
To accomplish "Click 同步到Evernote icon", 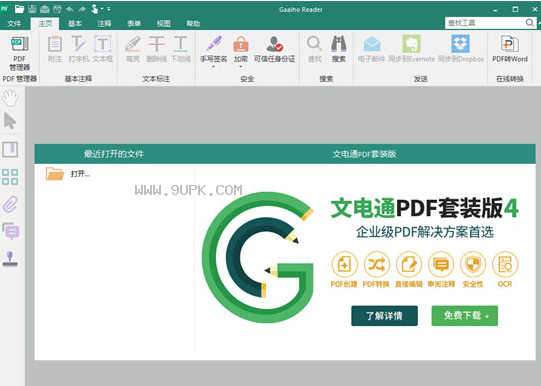I will pos(411,44).
